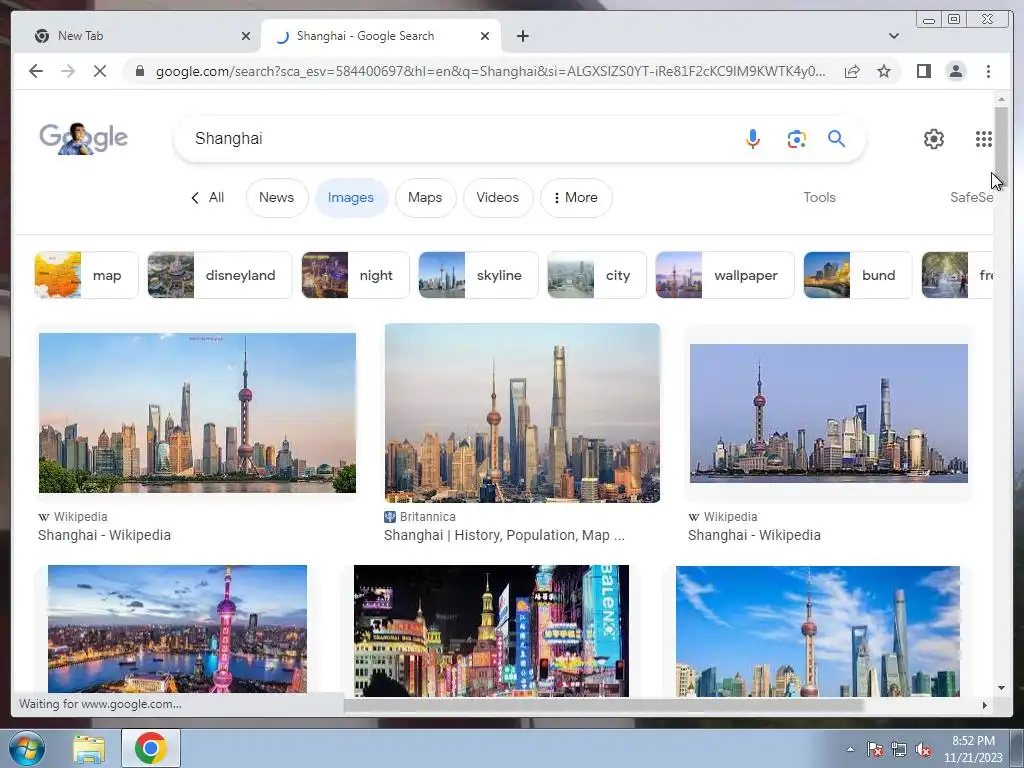Image resolution: width=1024 pixels, height=768 pixels.
Task: Open the Windows Start menu
Action: click(26, 748)
